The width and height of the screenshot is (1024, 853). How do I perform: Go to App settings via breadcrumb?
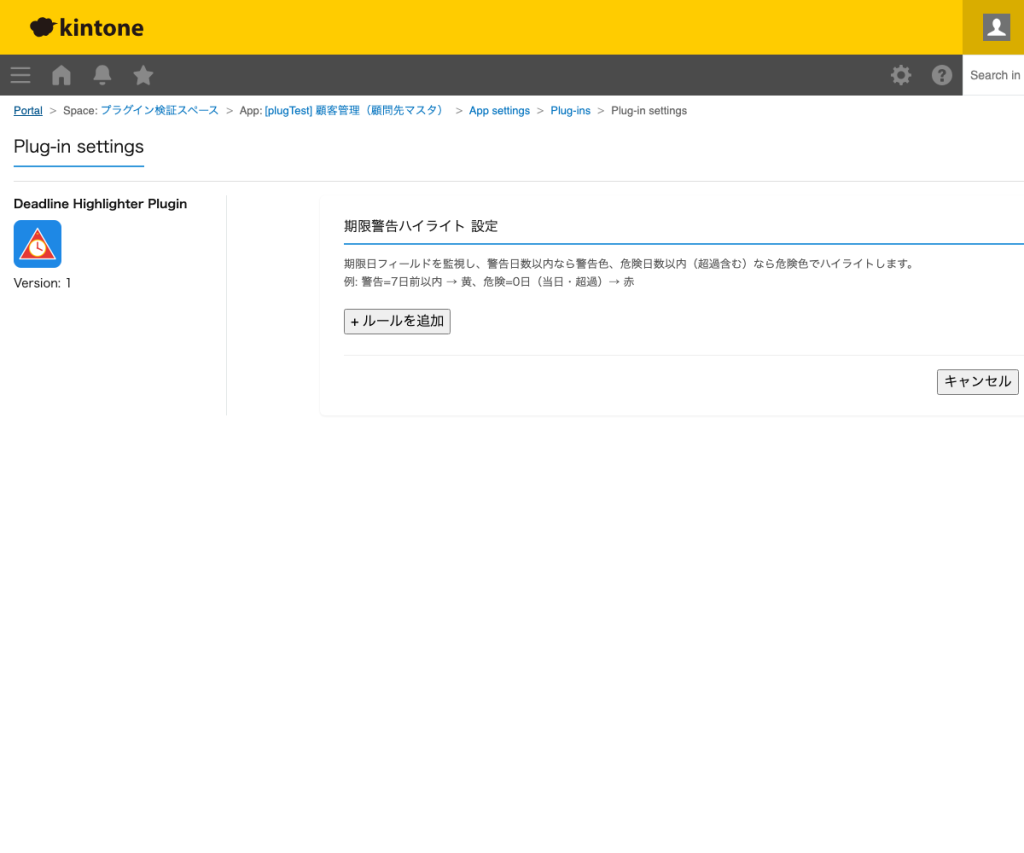click(x=499, y=110)
